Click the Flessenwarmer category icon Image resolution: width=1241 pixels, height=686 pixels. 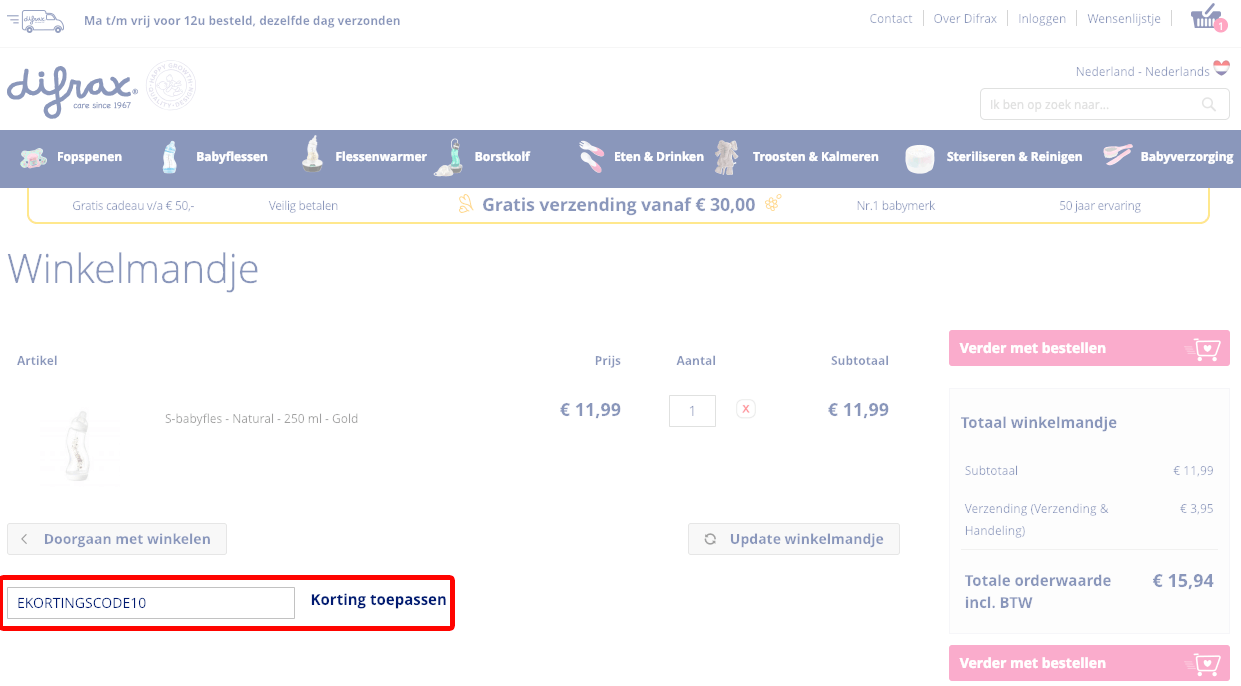coord(313,156)
